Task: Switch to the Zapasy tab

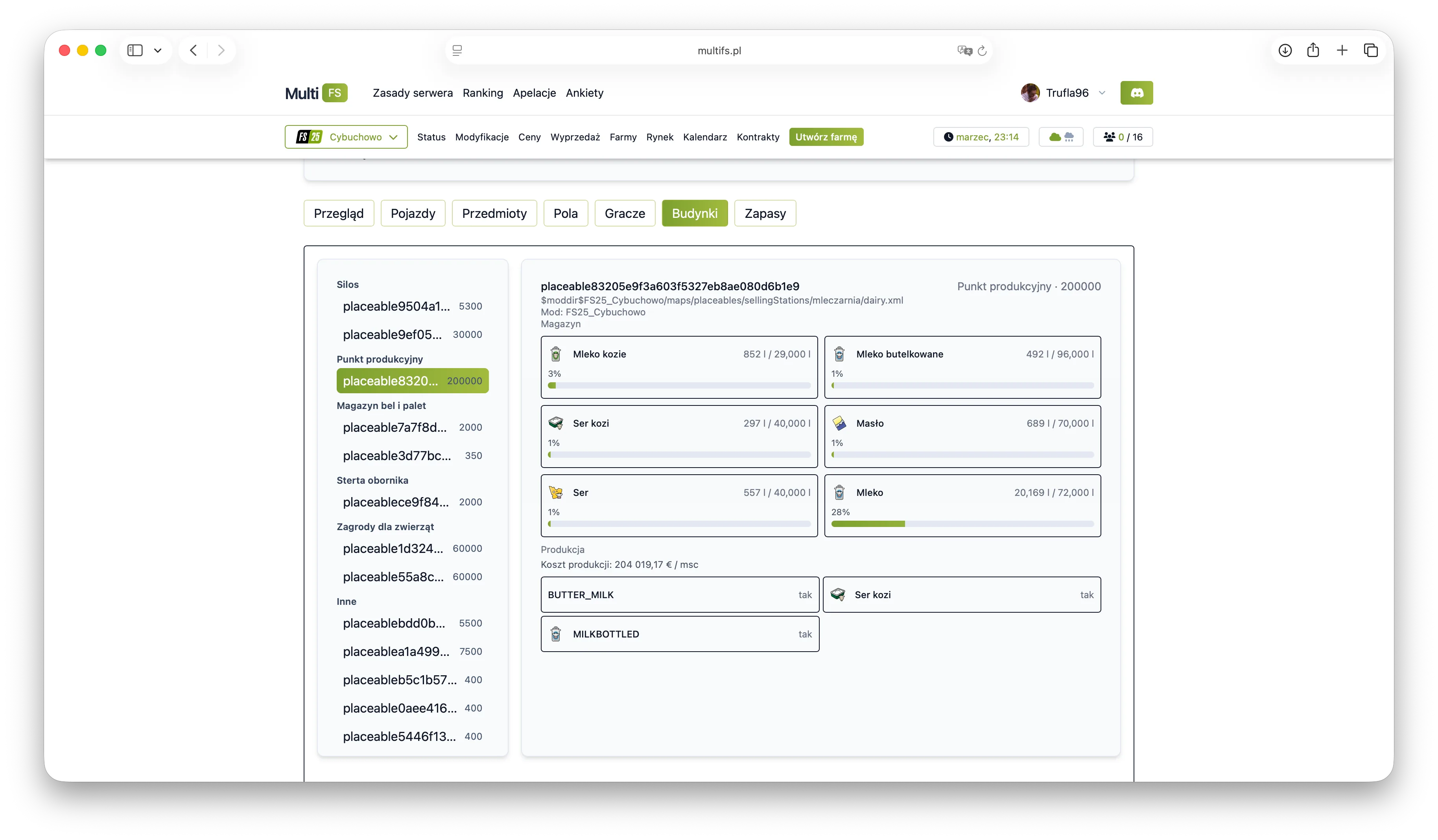Action: click(x=765, y=214)
